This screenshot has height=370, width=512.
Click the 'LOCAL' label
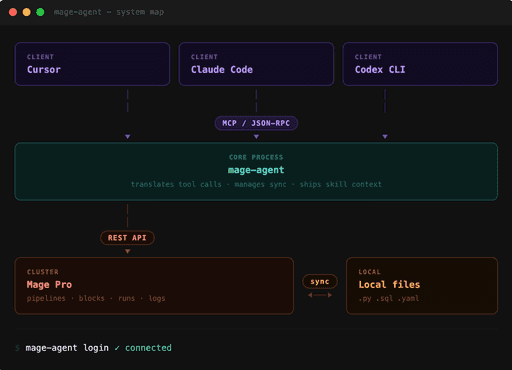pos(370,272)
